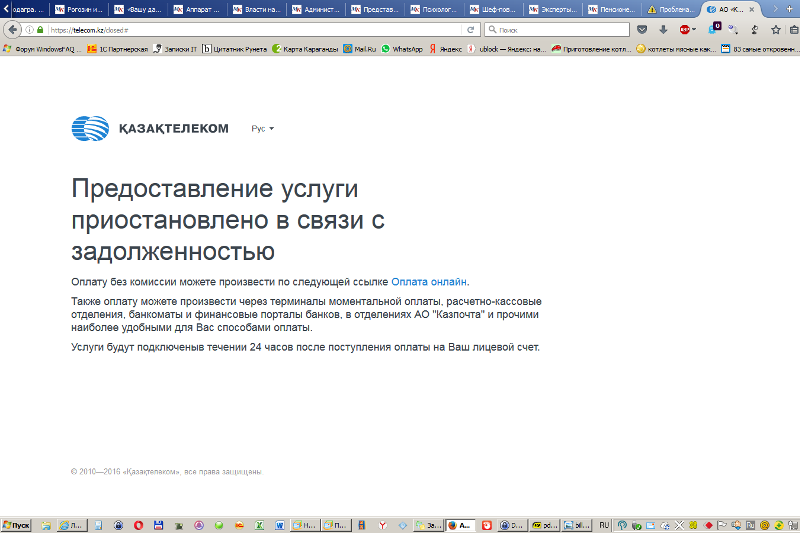
Task: Open the Windows Пуск start menu
Action: pyautogui.click(x=17, y=525)
